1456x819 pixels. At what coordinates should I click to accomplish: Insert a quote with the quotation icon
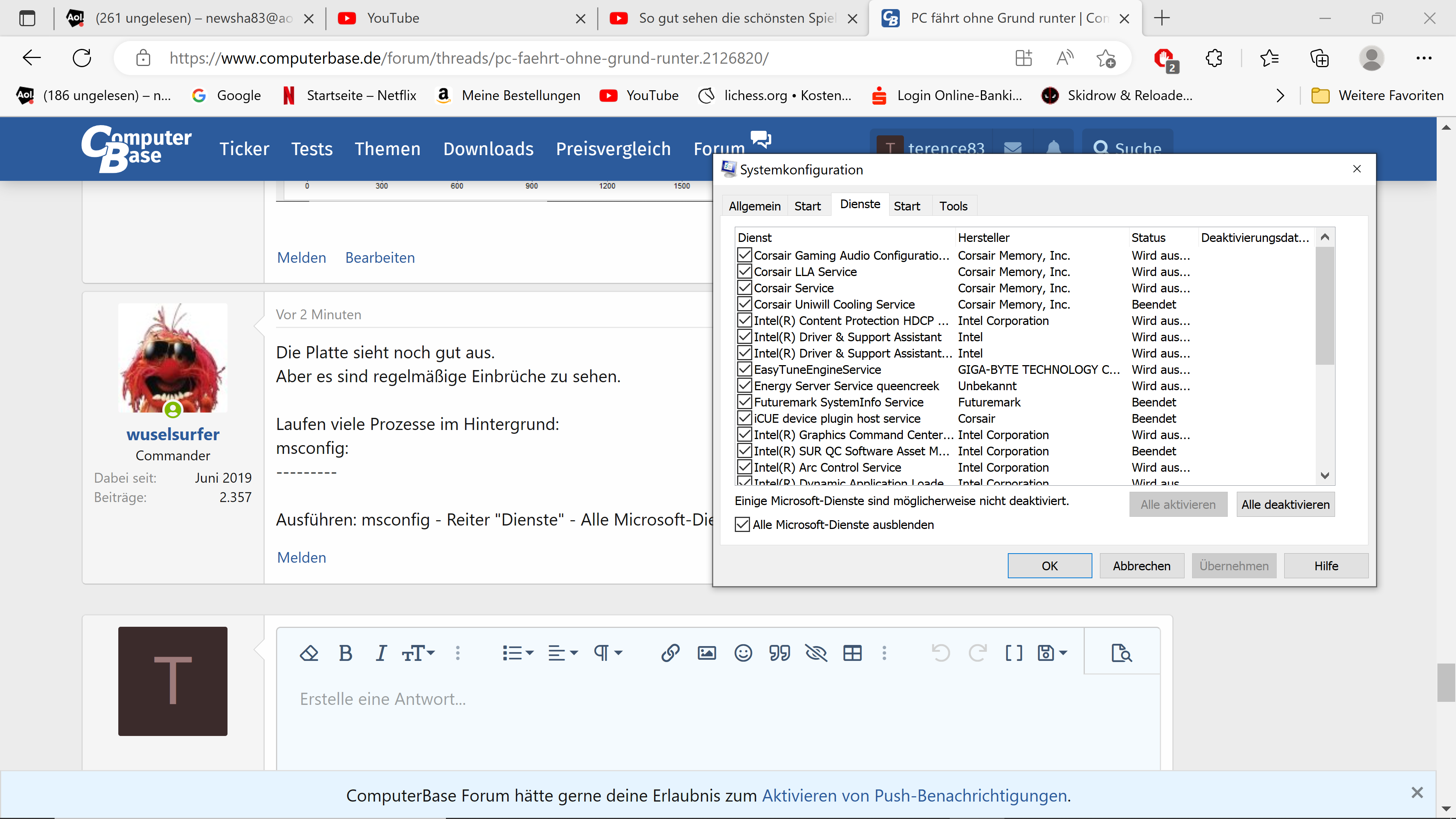coord(780,653)
